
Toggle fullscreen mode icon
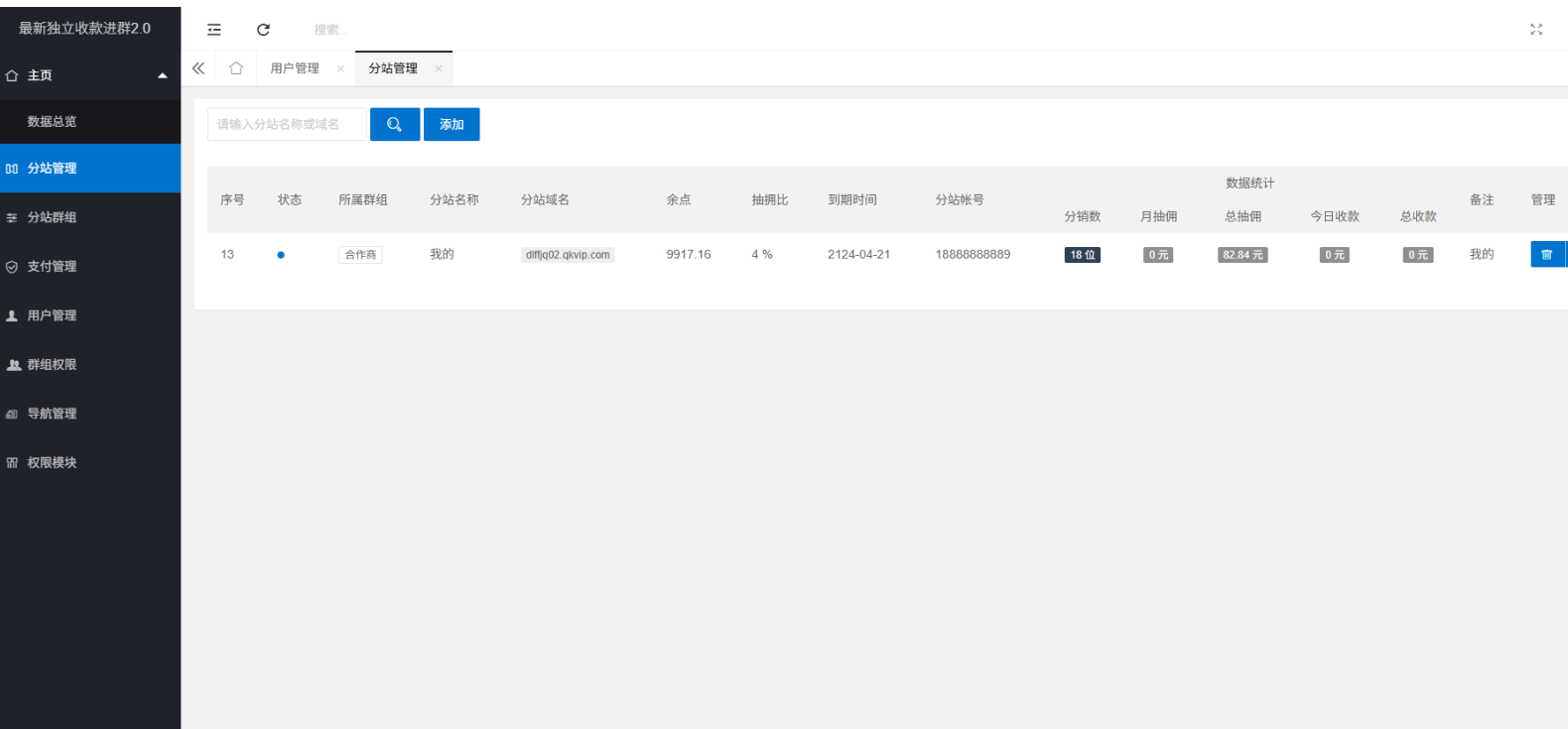[1536, 30]
